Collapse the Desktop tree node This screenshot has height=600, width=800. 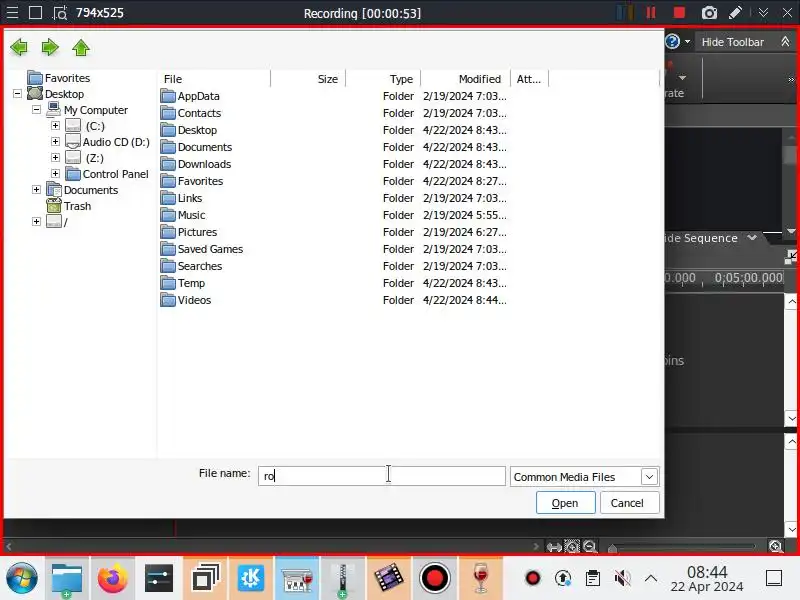coord(17,93)
